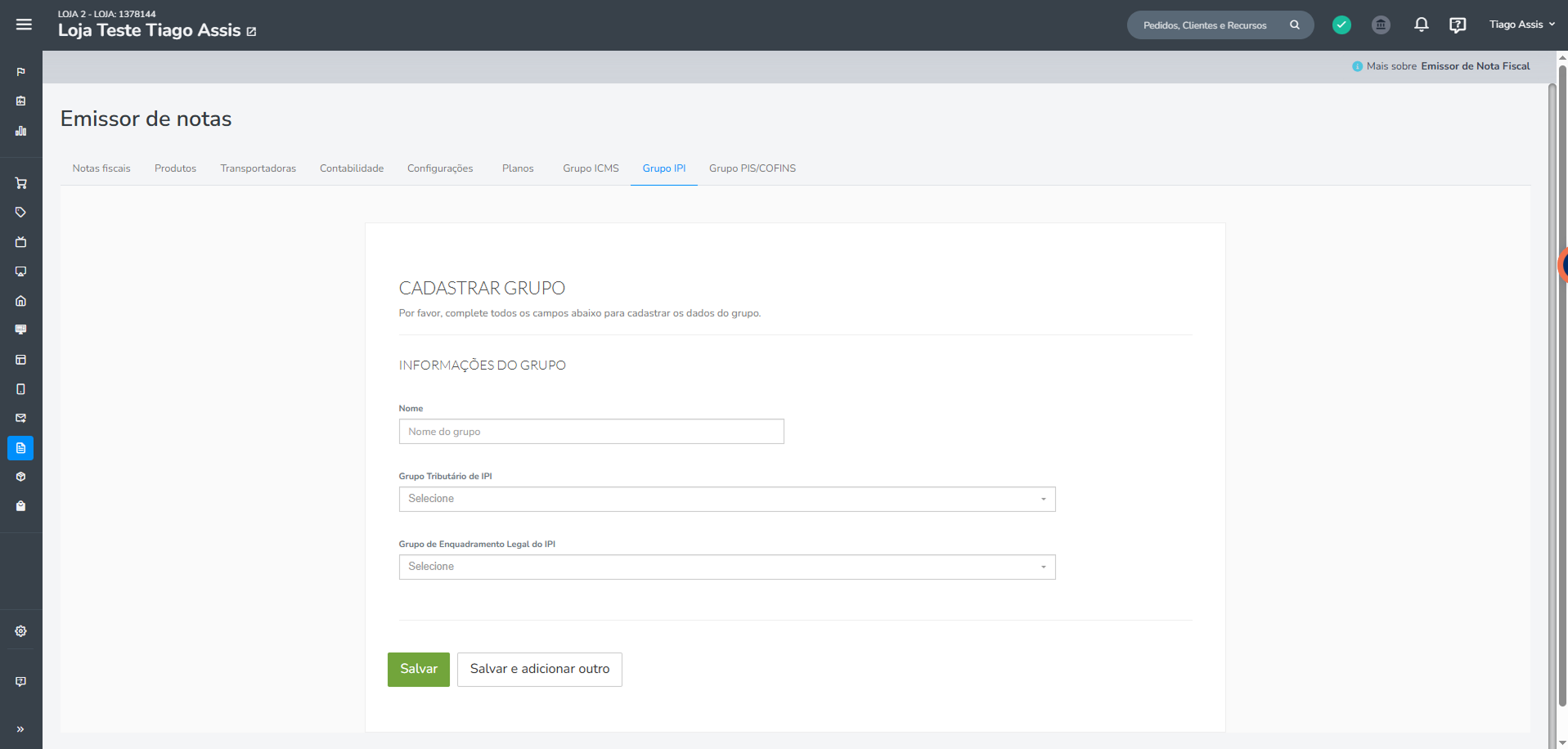Switch to the Notas fiscais tab

tap(101, 168)
